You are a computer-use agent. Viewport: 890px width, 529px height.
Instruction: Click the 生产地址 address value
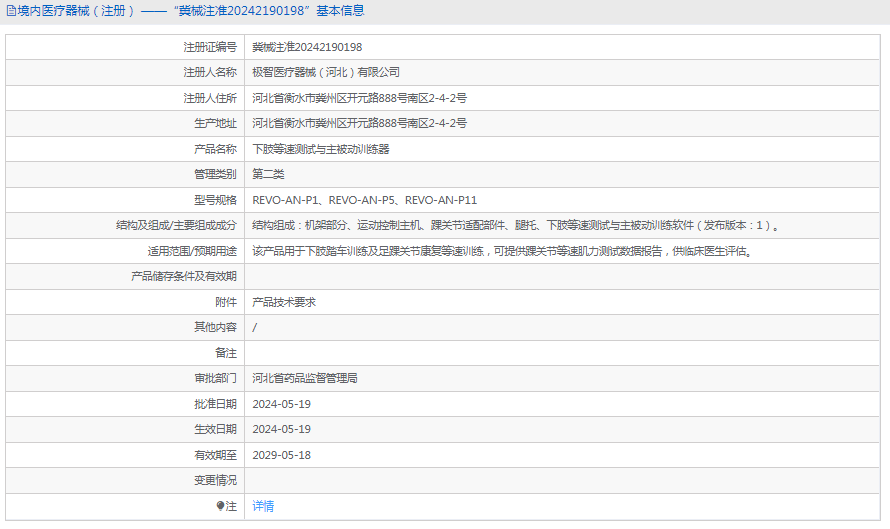coord(359,123)
